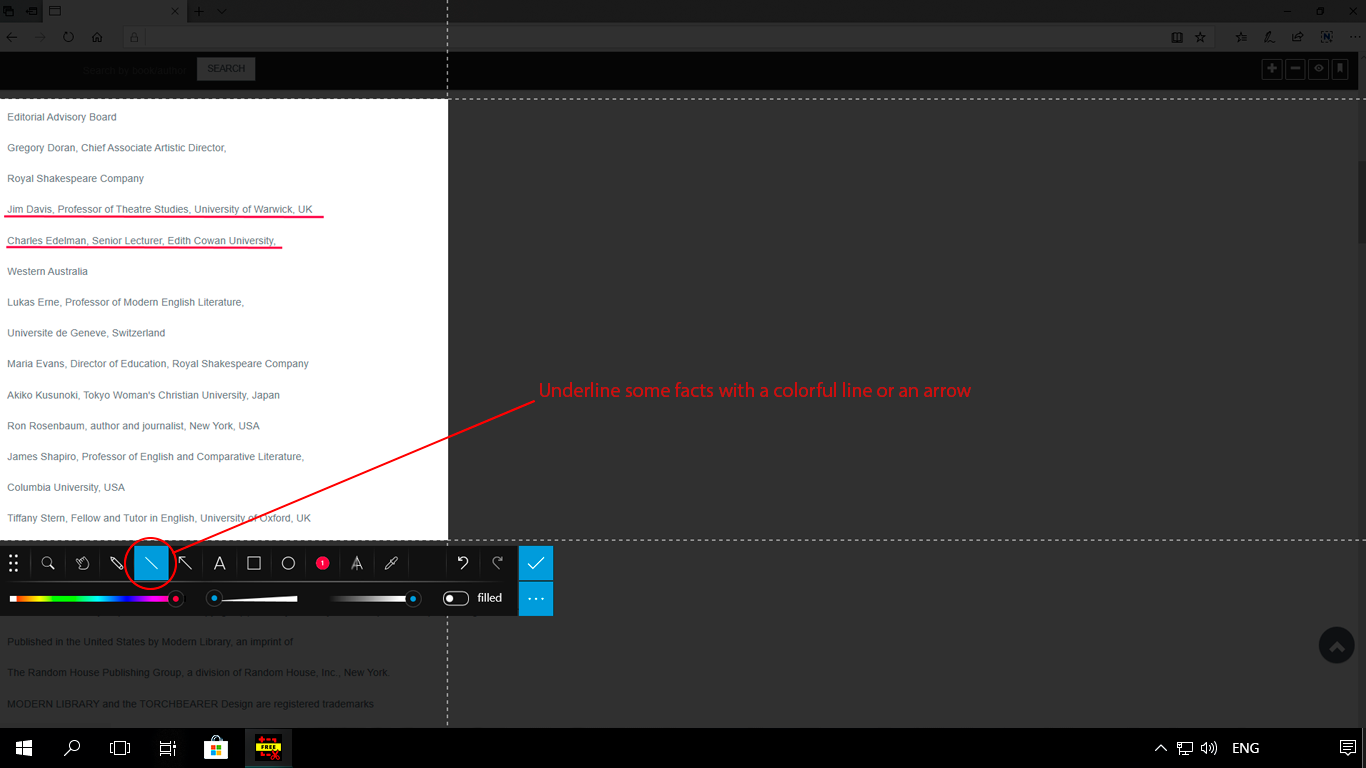The width and height of the screenshot is (1366, 768).
Task: Select the numbered step marker tool
Action: pos(322,563)
